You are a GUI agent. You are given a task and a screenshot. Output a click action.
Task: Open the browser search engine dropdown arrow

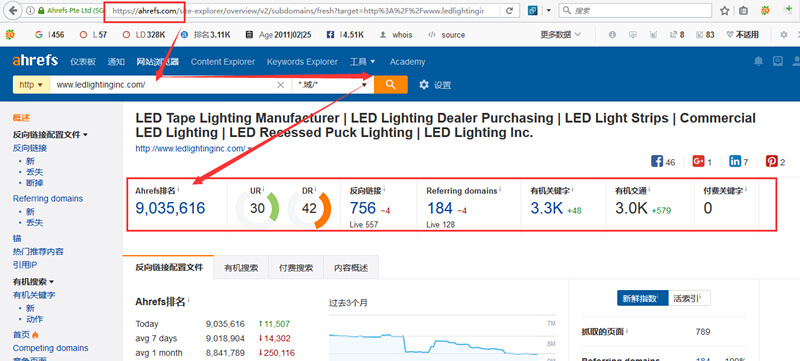pos(548,10)
